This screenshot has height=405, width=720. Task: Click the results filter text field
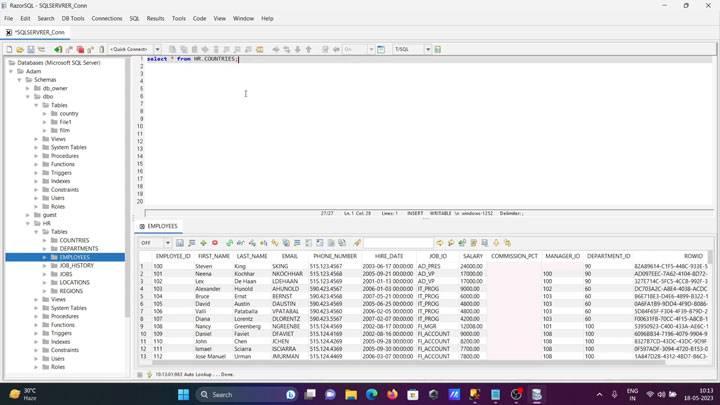pyautogui.click(x=398, y=242)
